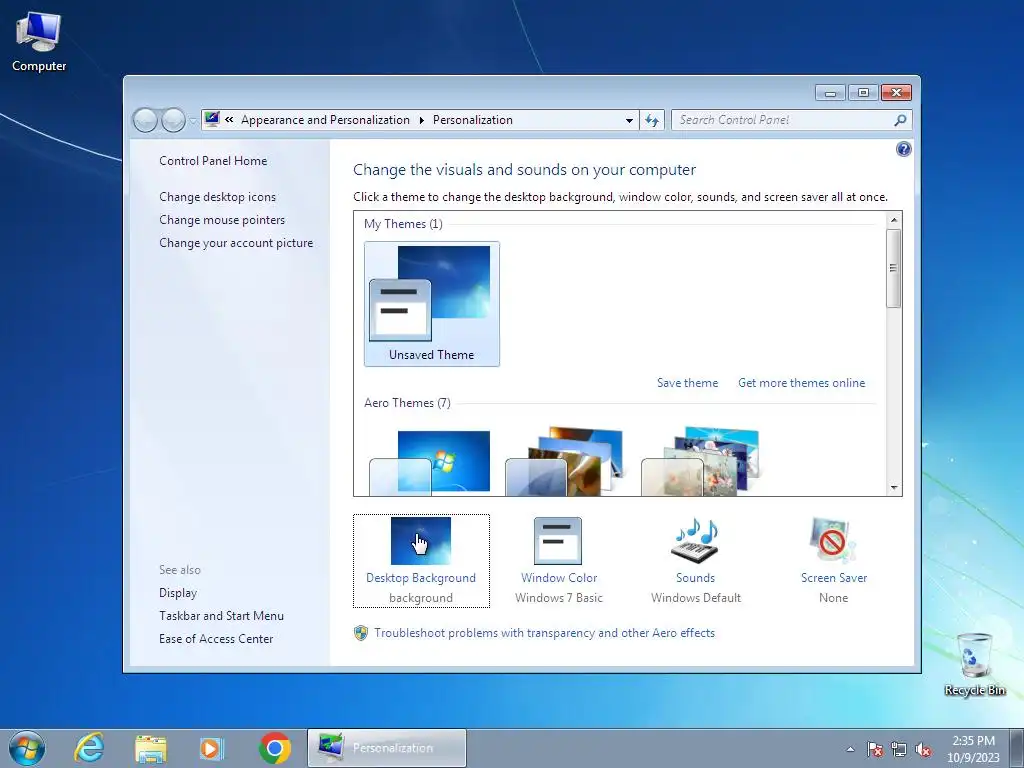Click the Windows Default sounds label
The image size is (1024, 768).
(x=696, y=598)
